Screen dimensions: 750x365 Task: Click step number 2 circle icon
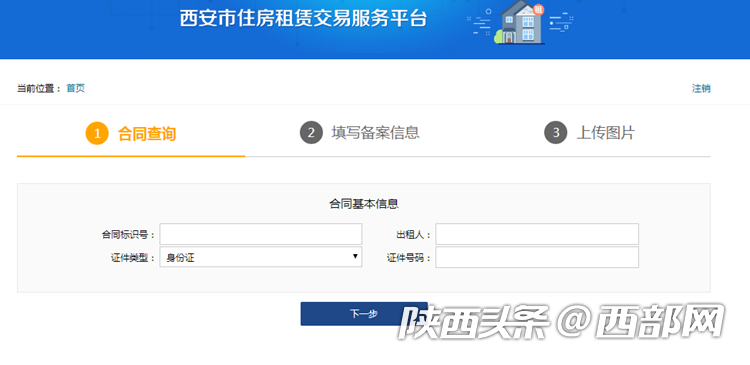click(311, 133)
